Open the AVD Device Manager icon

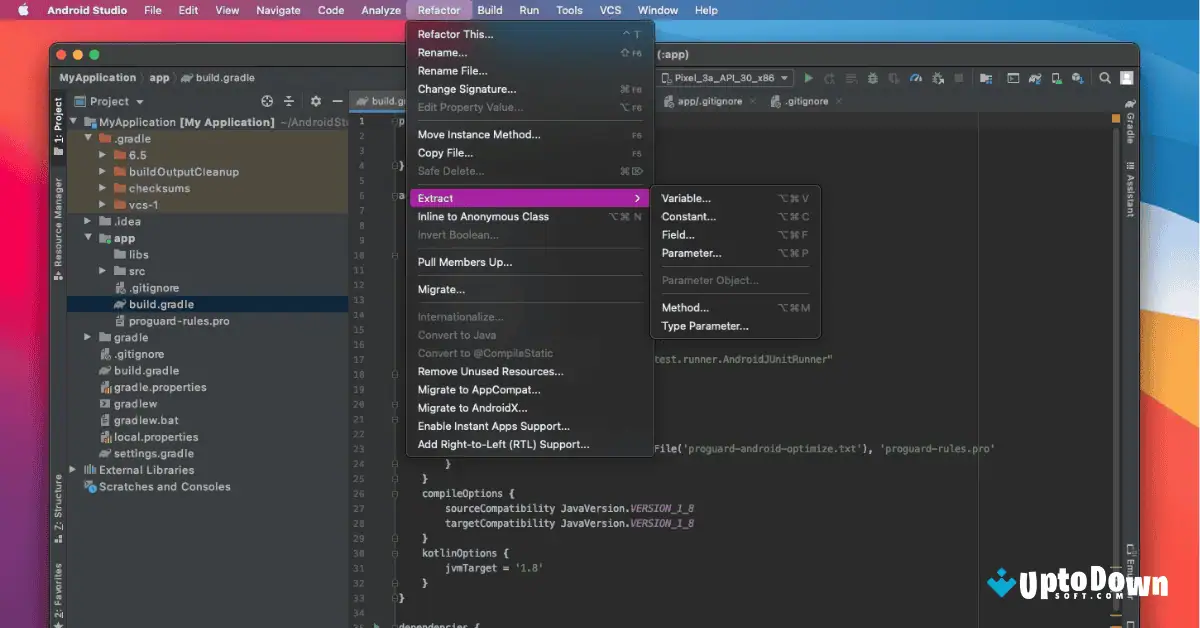pyautogui.click(x=1057, y=78)
